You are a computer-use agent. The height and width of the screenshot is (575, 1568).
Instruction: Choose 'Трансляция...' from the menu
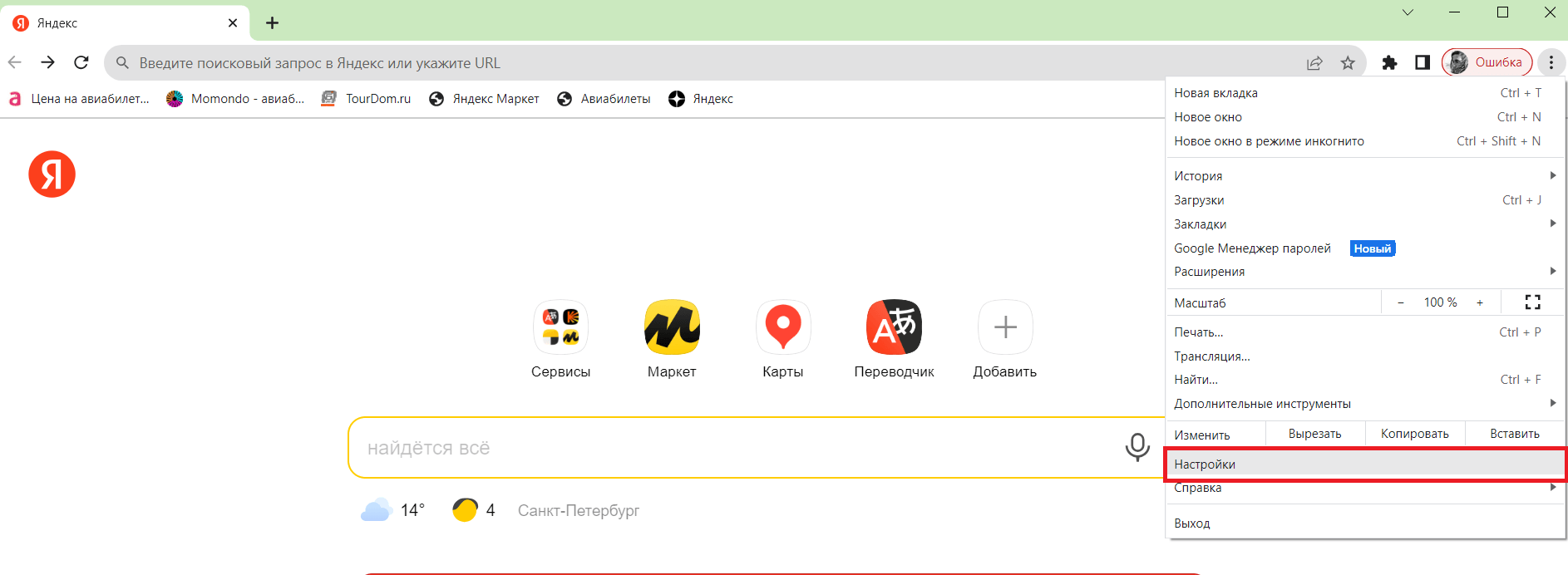click(x=1365, y=356)
